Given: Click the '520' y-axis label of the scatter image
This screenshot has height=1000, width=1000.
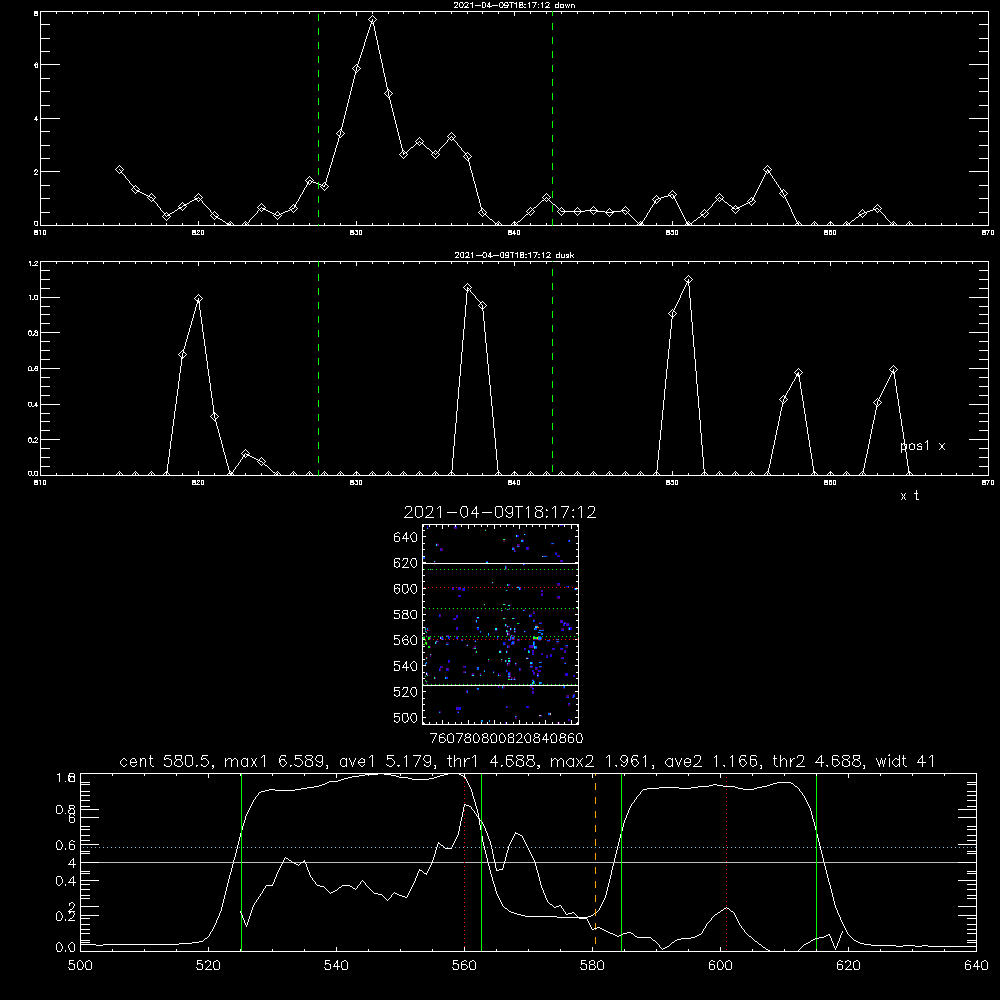Looking at the screenshot, I should (x=406, y=692).
